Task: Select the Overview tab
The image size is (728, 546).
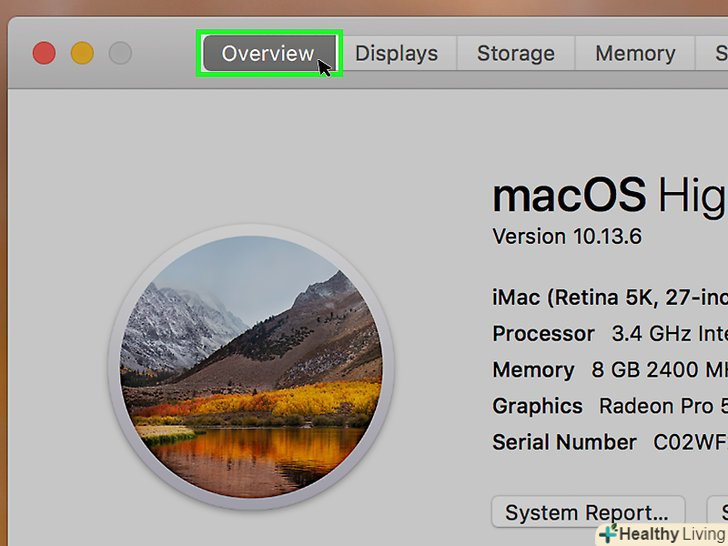Action: 268,53
